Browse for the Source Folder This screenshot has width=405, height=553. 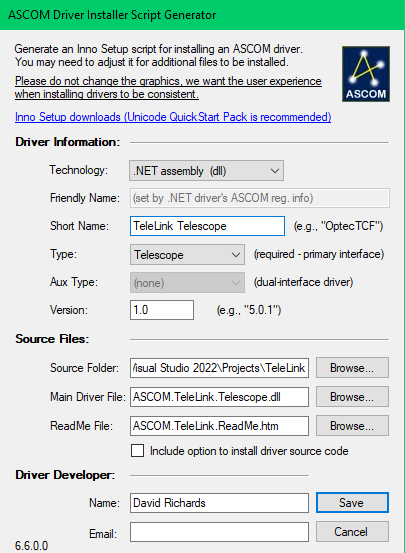(352, 368)
